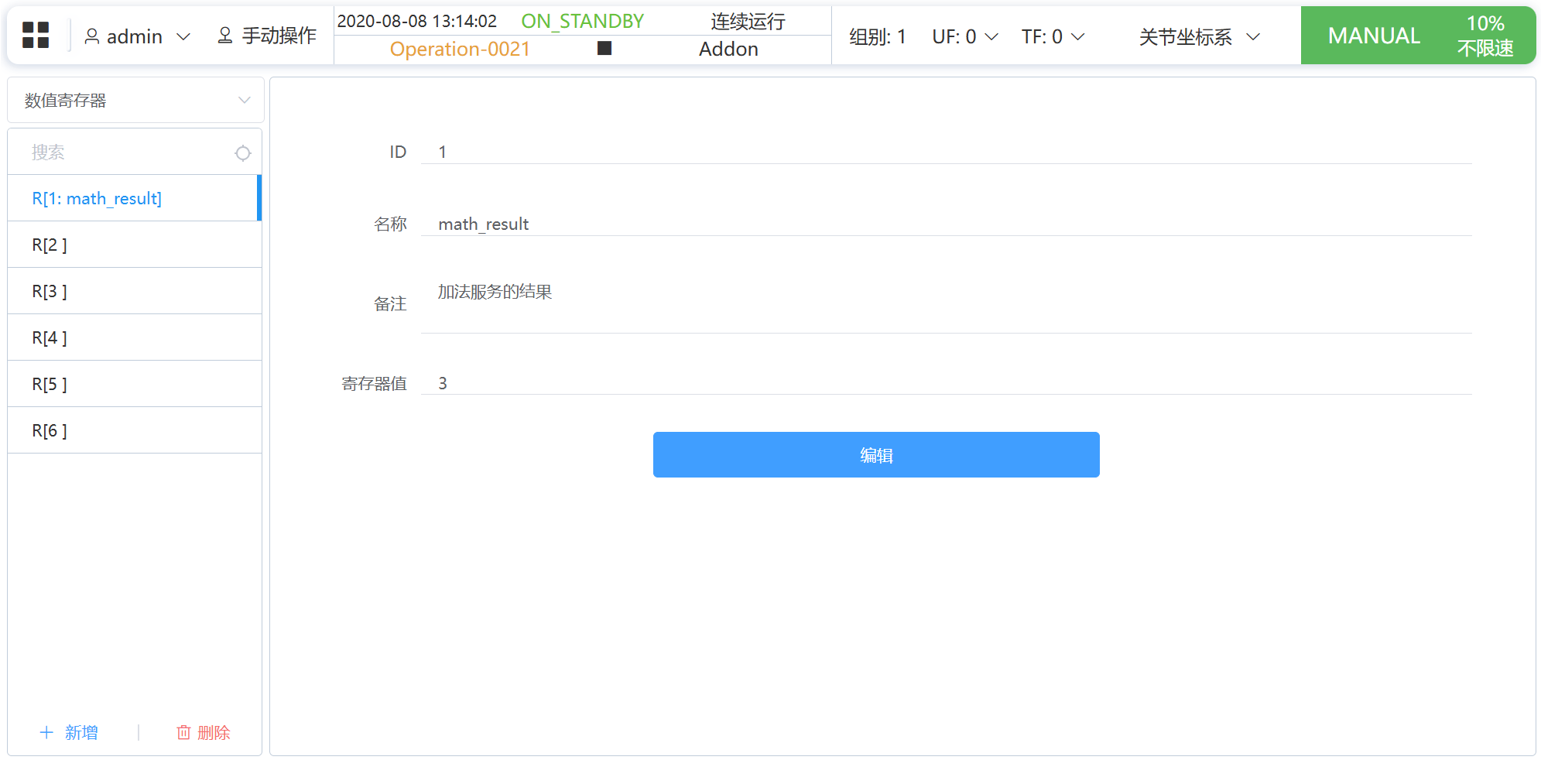Click the 10% 不限速 speed indicator

click(1484, 36)
